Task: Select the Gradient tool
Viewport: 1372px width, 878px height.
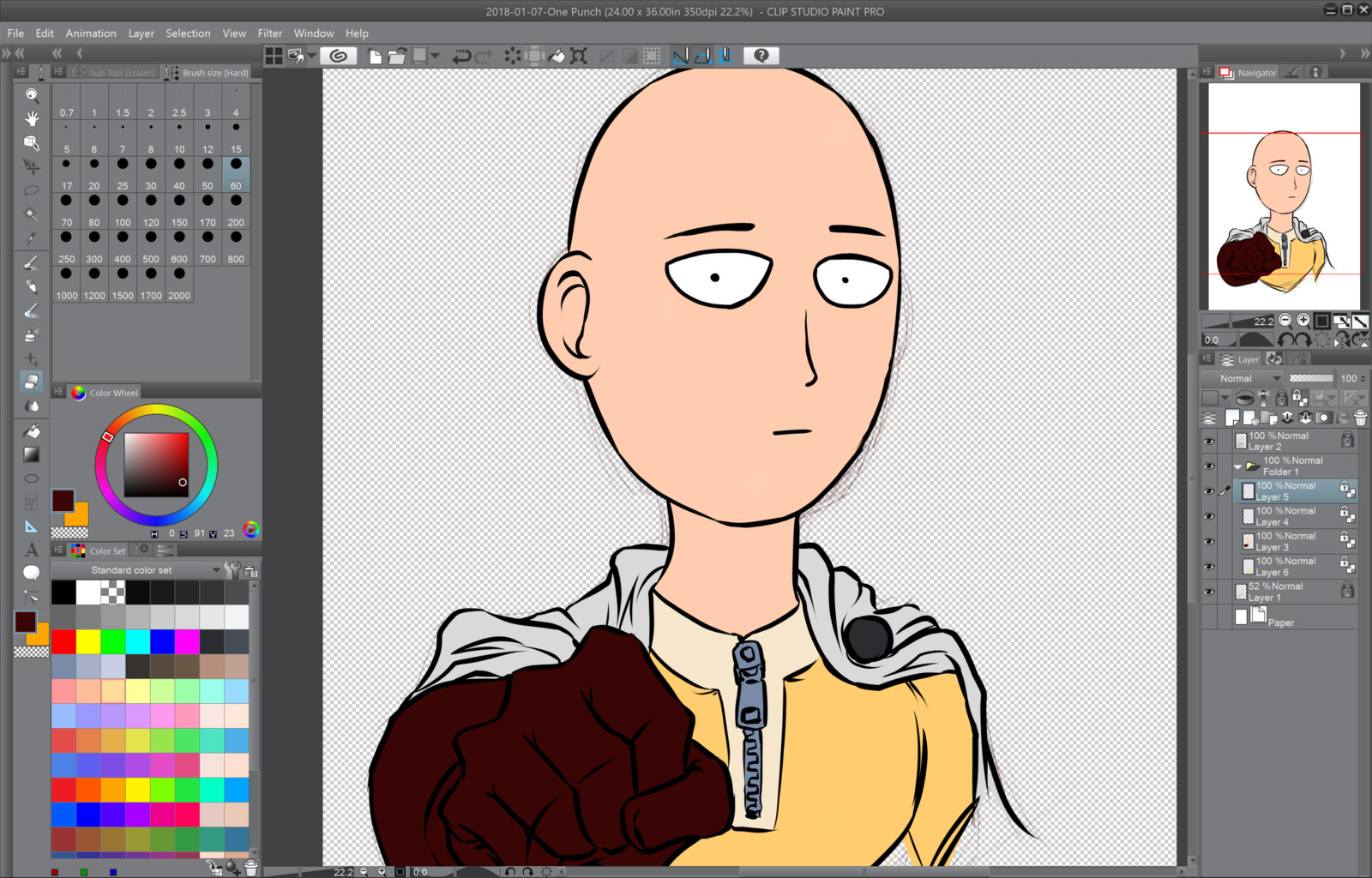Action: (32, 454)
